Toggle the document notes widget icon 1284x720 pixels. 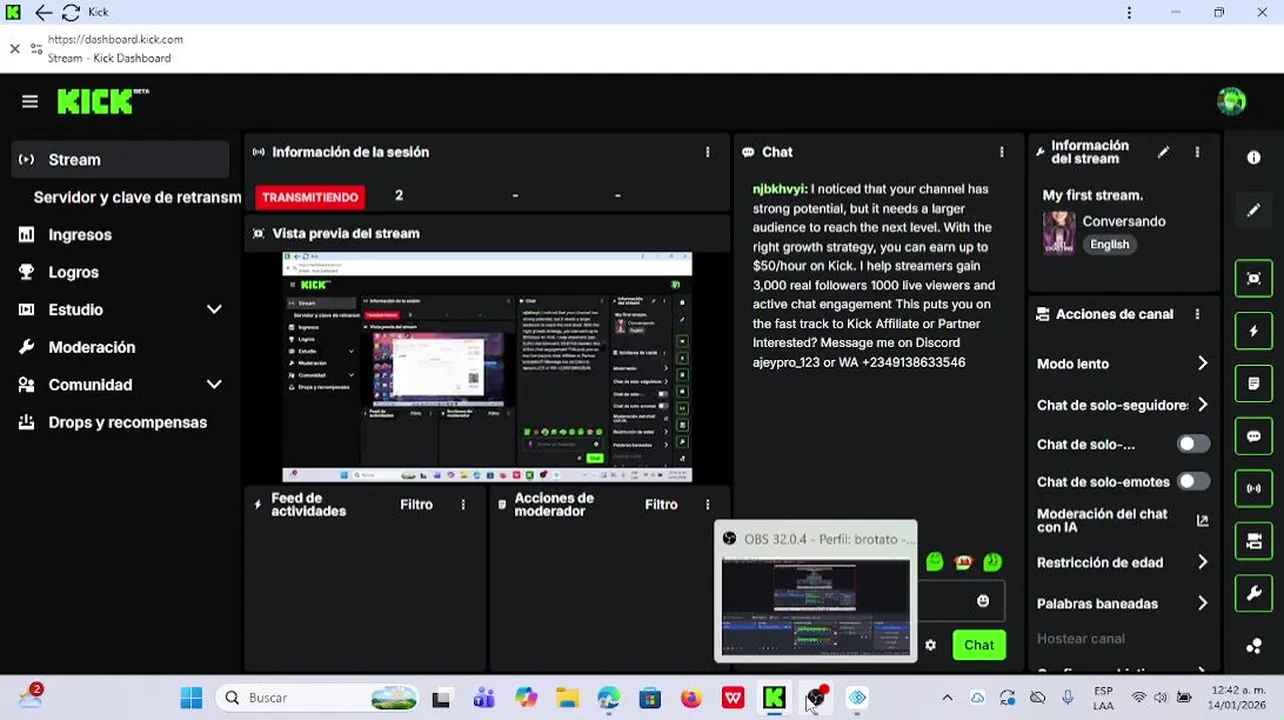[1254, 384]
